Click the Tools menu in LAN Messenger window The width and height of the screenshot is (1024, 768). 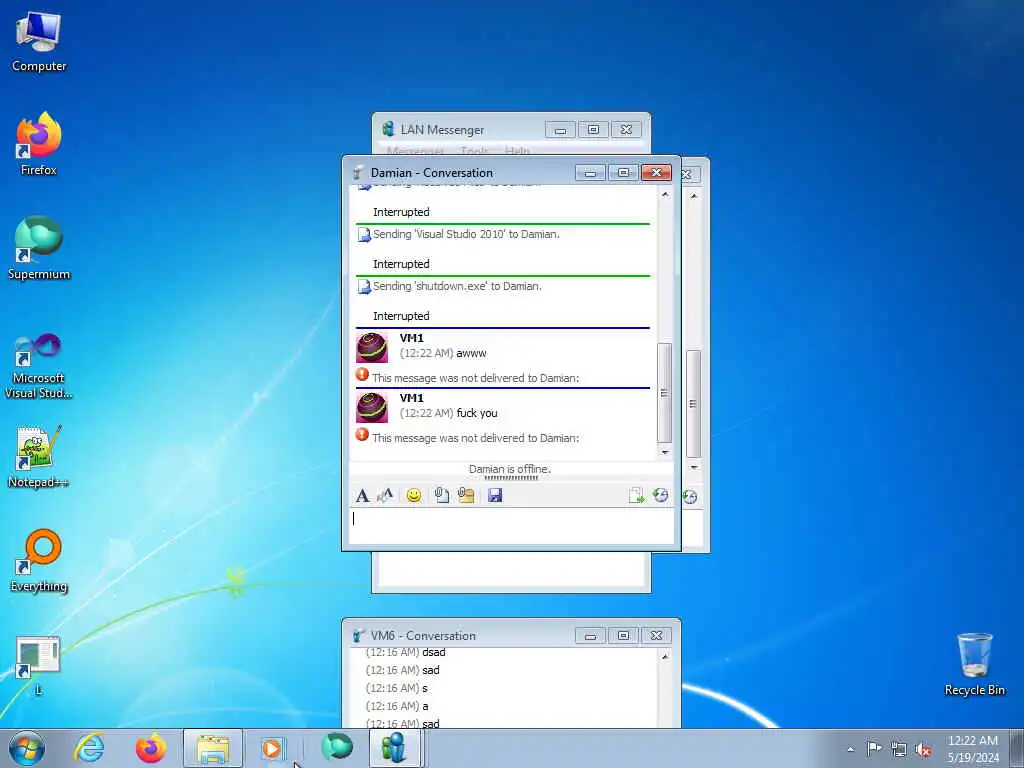coord(474,151)
